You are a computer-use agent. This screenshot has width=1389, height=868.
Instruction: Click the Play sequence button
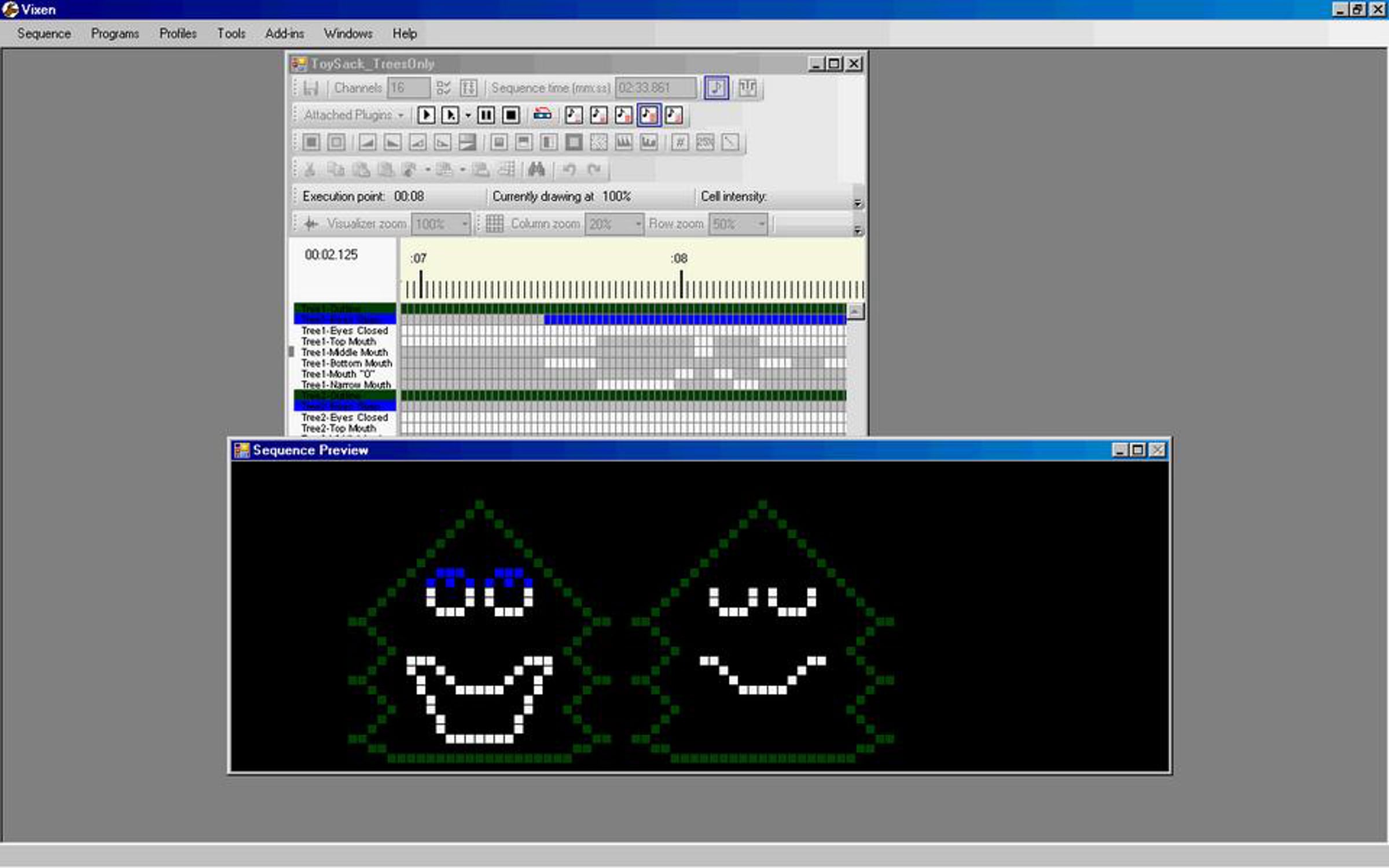[x=426, y=115]
